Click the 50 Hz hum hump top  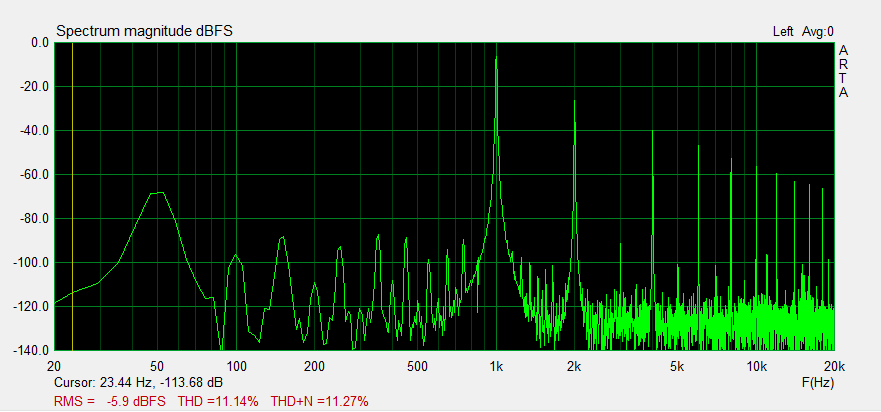[x=157, y=193]
